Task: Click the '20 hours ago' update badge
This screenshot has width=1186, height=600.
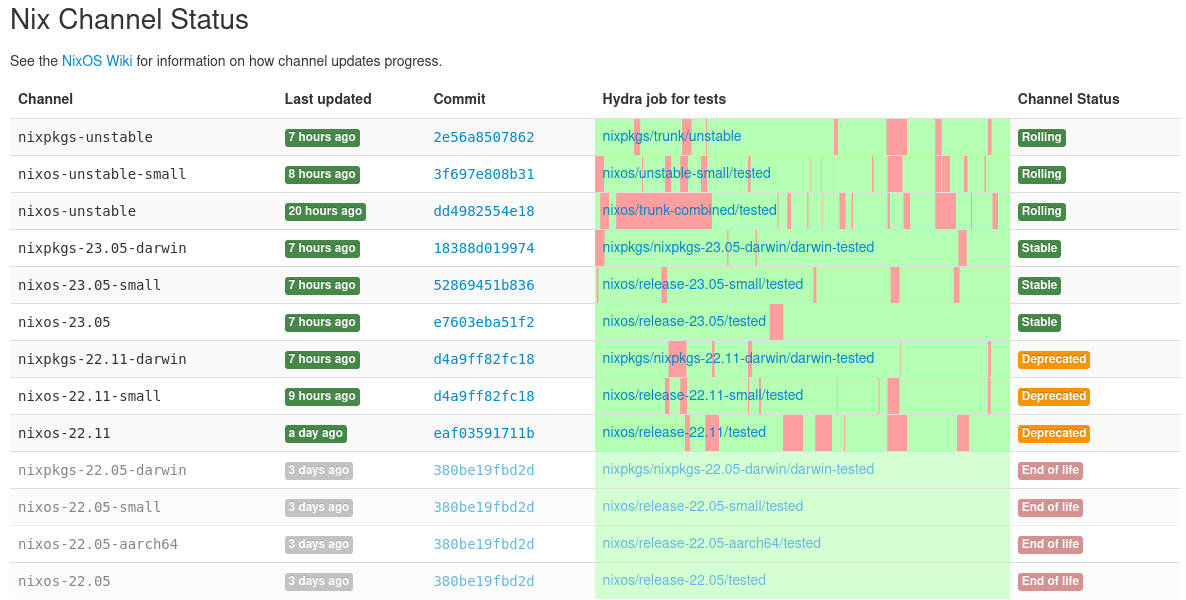Action: point(324,211)
